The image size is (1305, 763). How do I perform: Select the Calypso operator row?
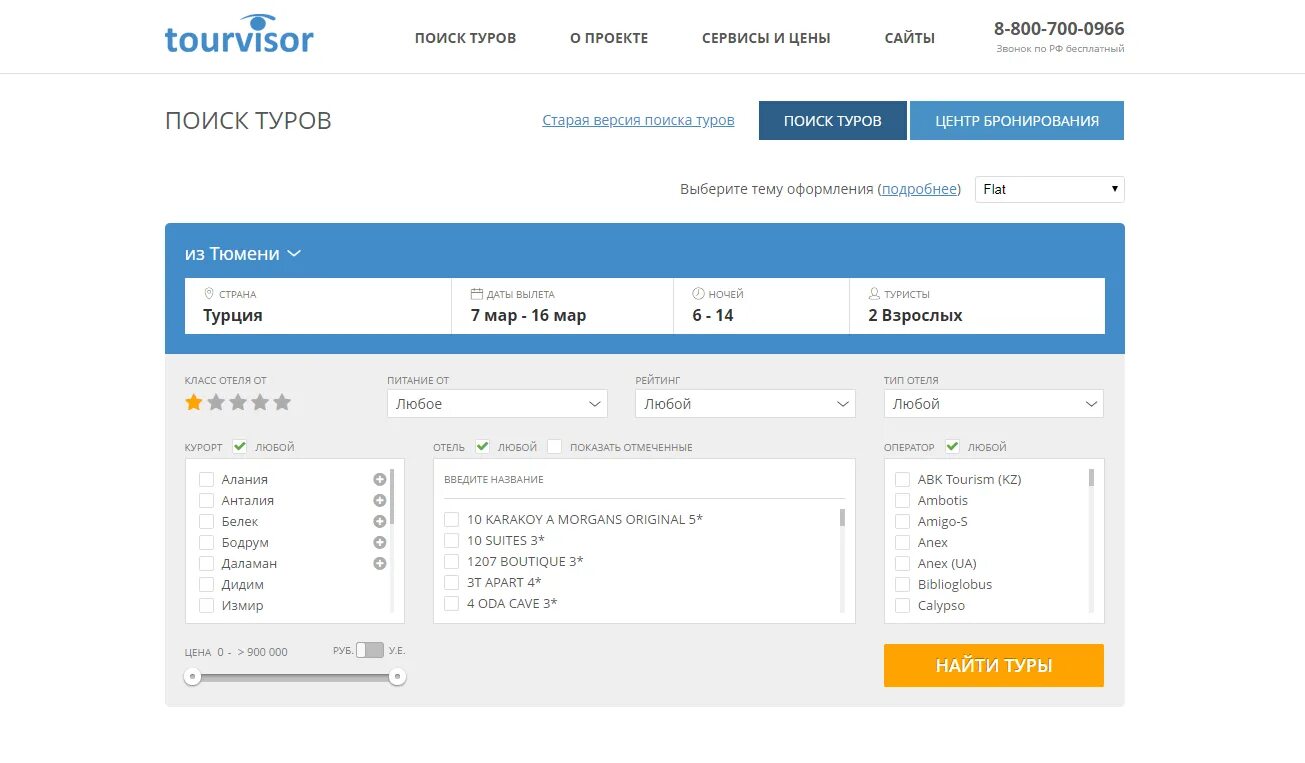click(x=931, y=606)
